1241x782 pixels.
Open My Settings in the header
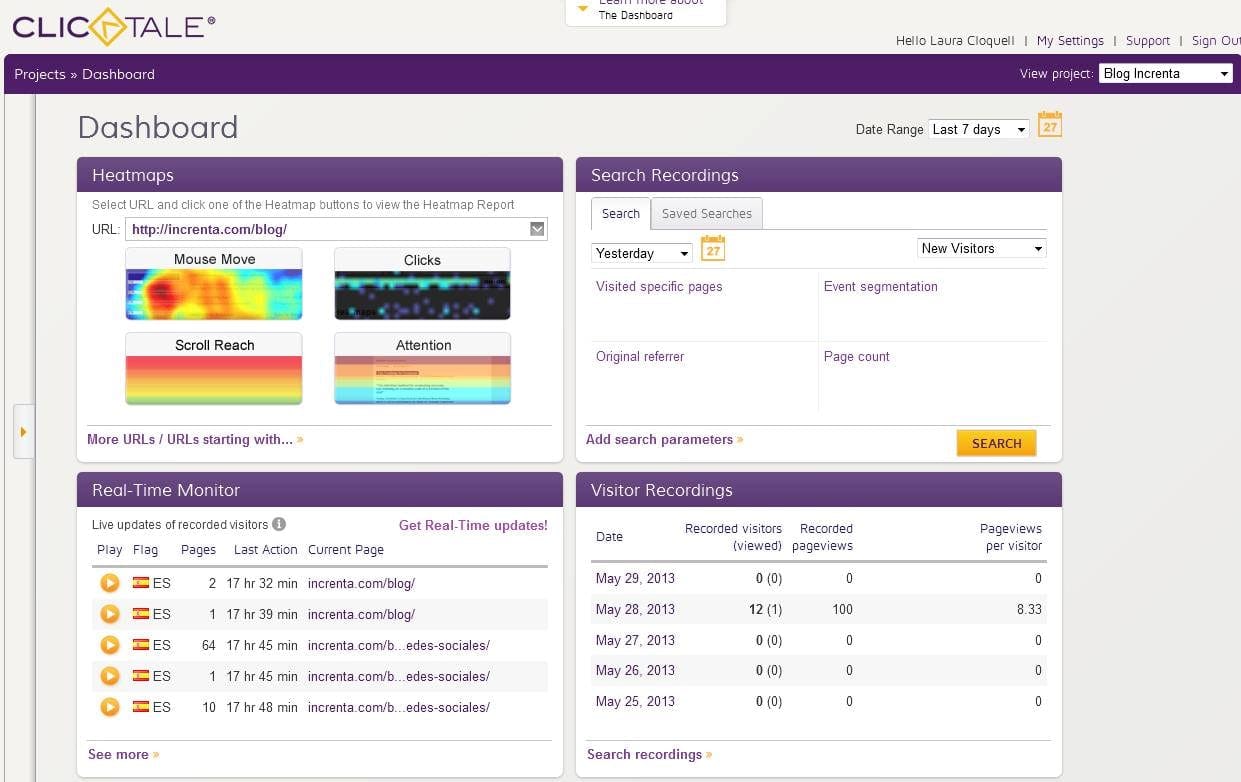(1070, 41)
